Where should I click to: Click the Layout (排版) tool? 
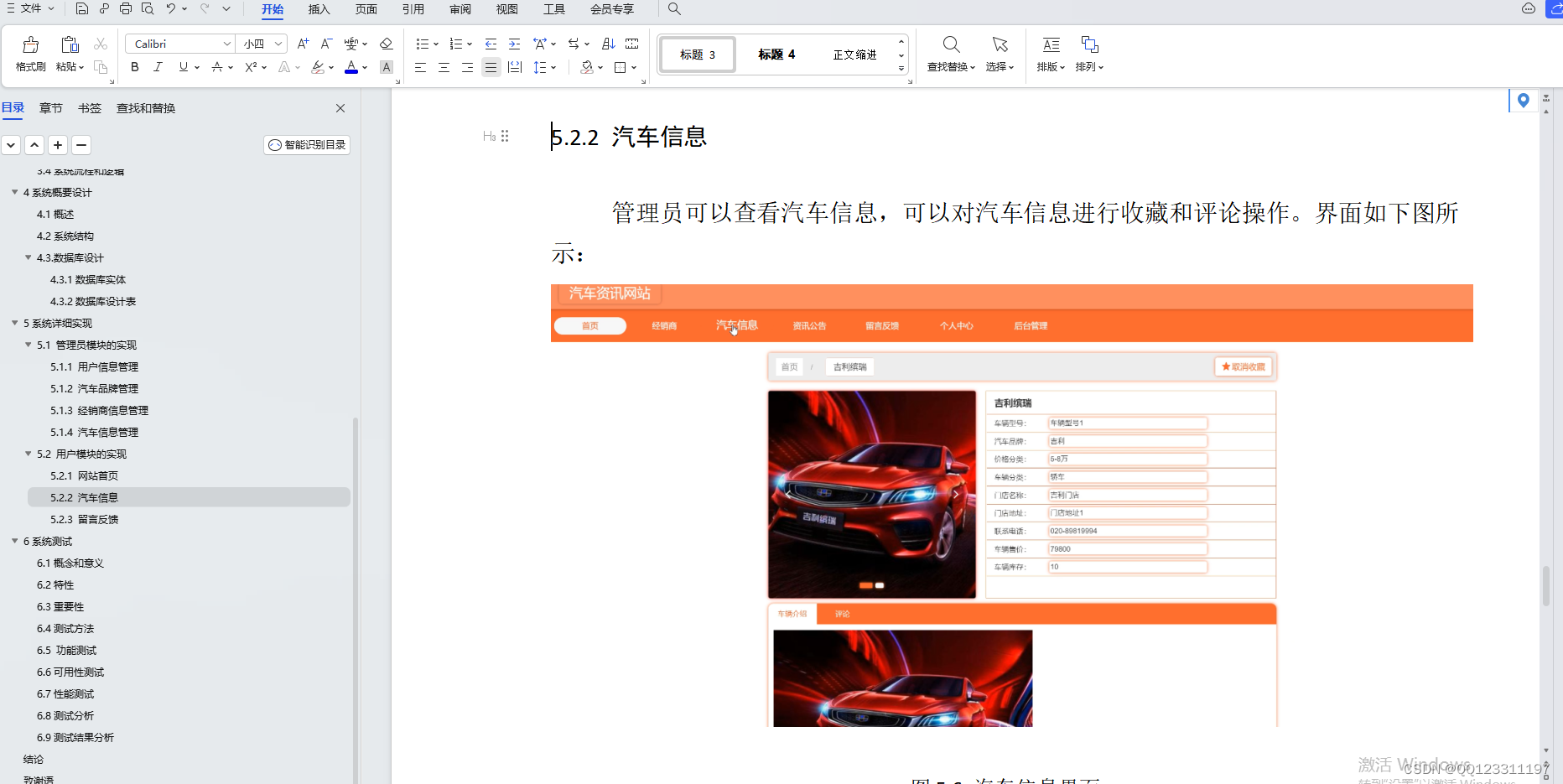[x=1051, y=54]
